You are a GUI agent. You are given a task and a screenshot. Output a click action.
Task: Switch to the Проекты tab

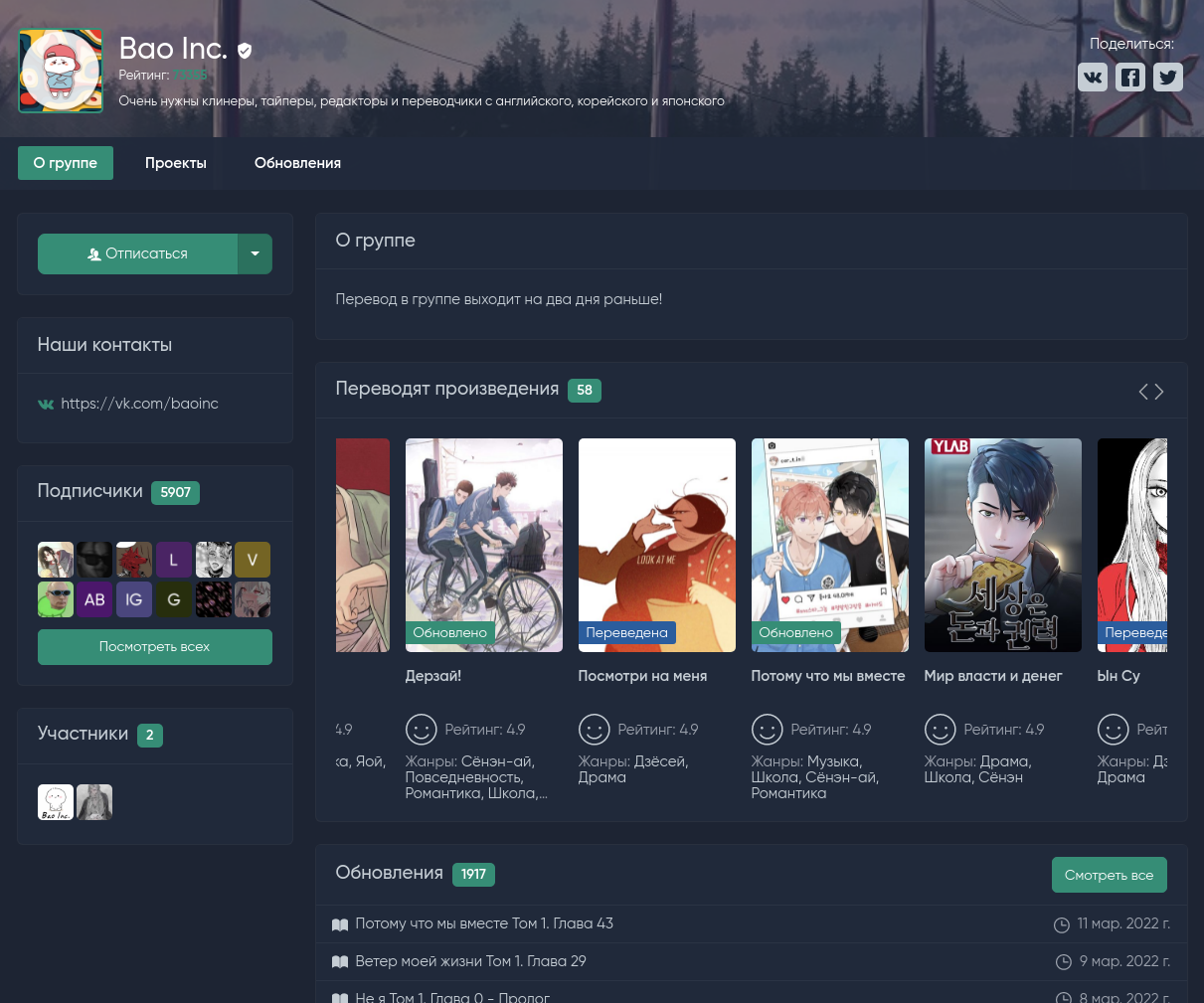[176, 163]
